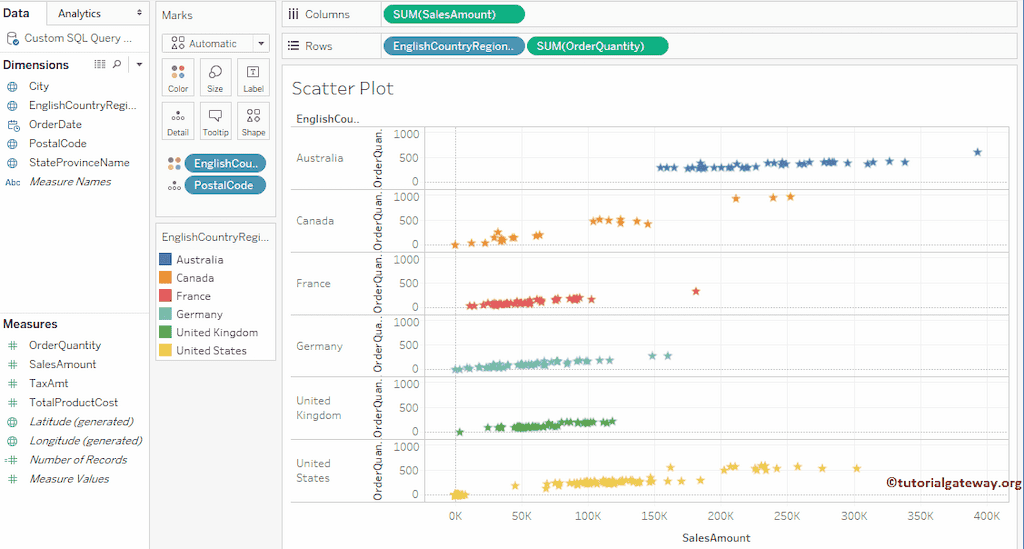The image size is (1024, 549).
Task: Click the Dimensions search magnifier icon
Action: (x=117, y=64)
